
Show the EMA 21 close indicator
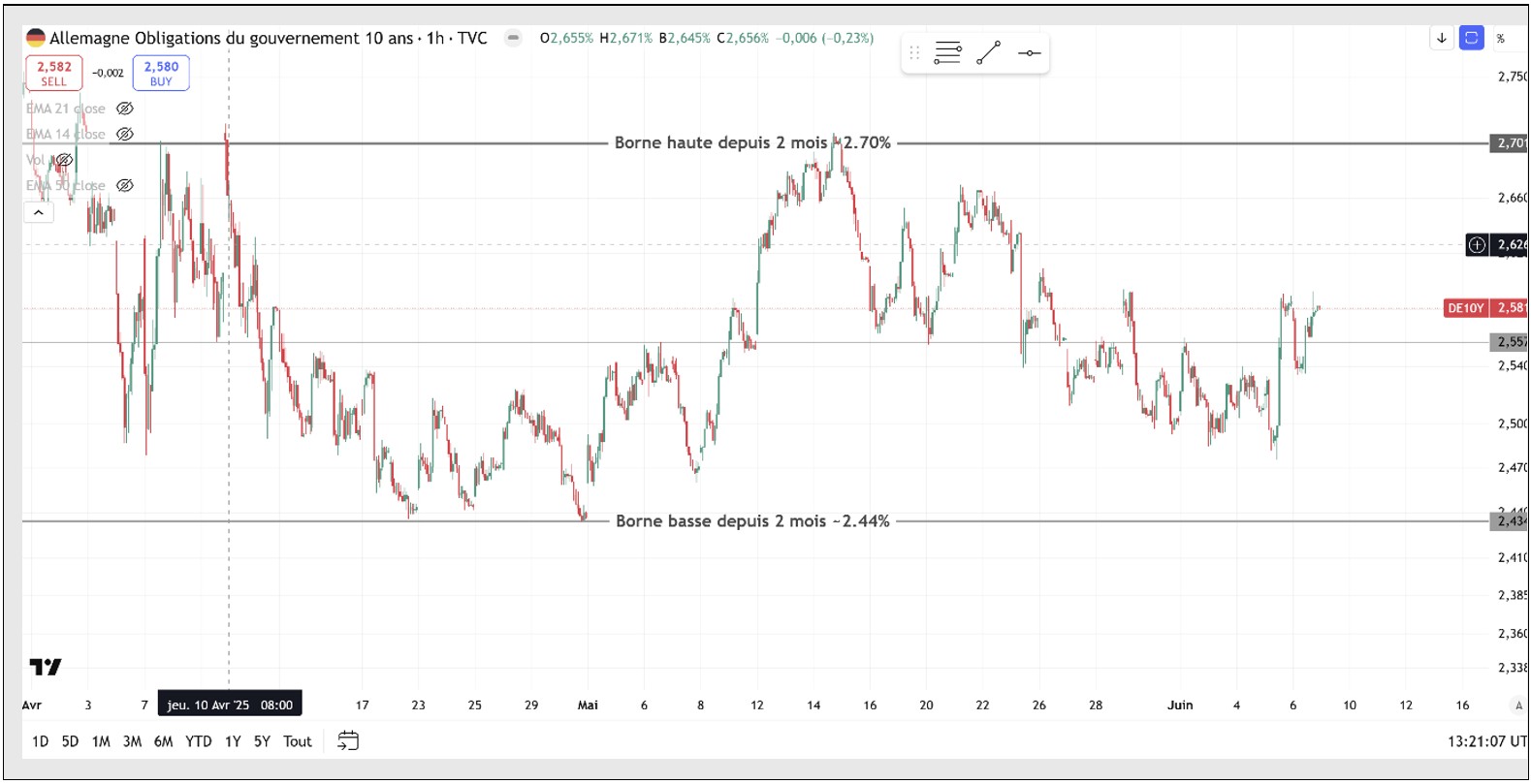point(125,109)
